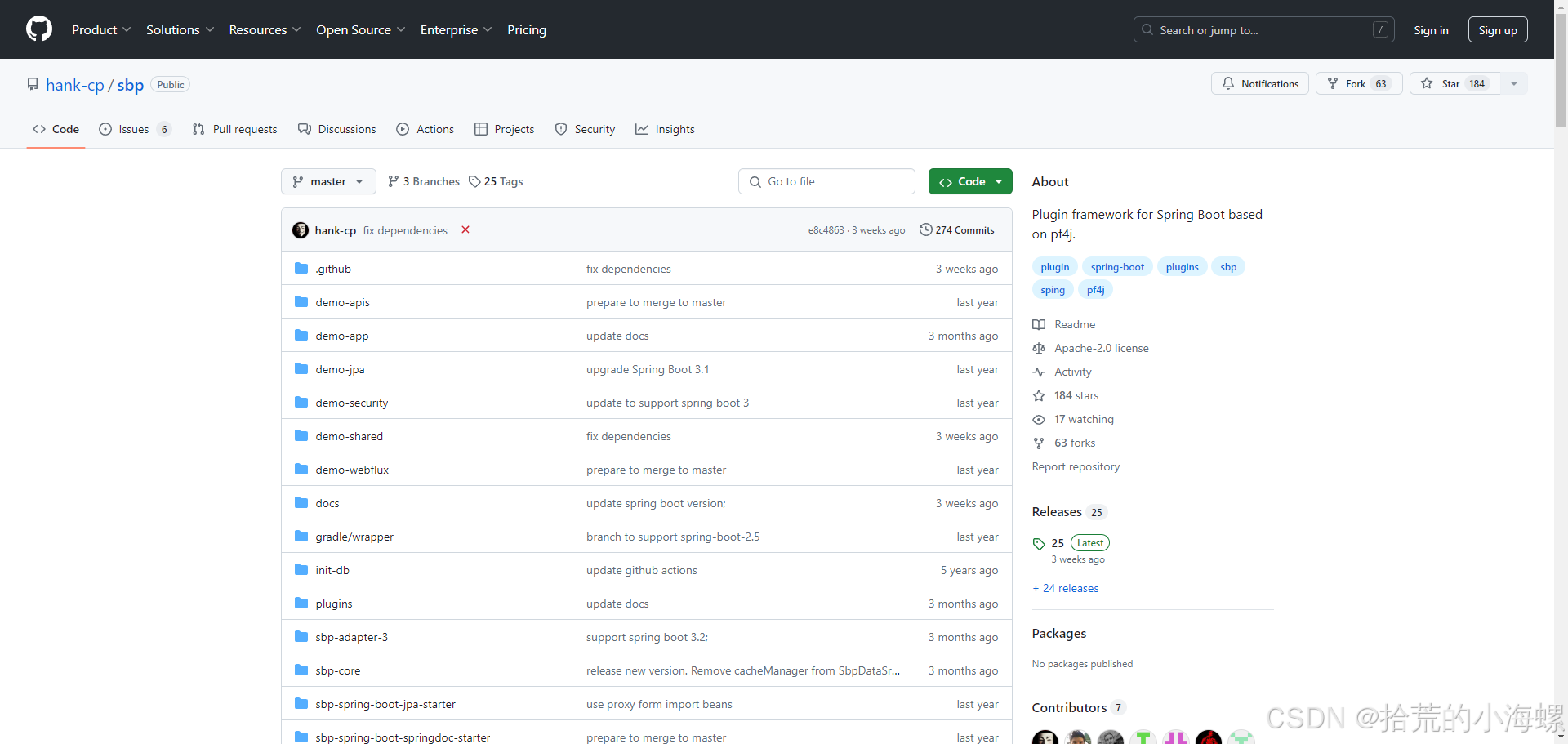Click the Pricing link
Viewport: 1568px width, 744px height.
[527, 29]
